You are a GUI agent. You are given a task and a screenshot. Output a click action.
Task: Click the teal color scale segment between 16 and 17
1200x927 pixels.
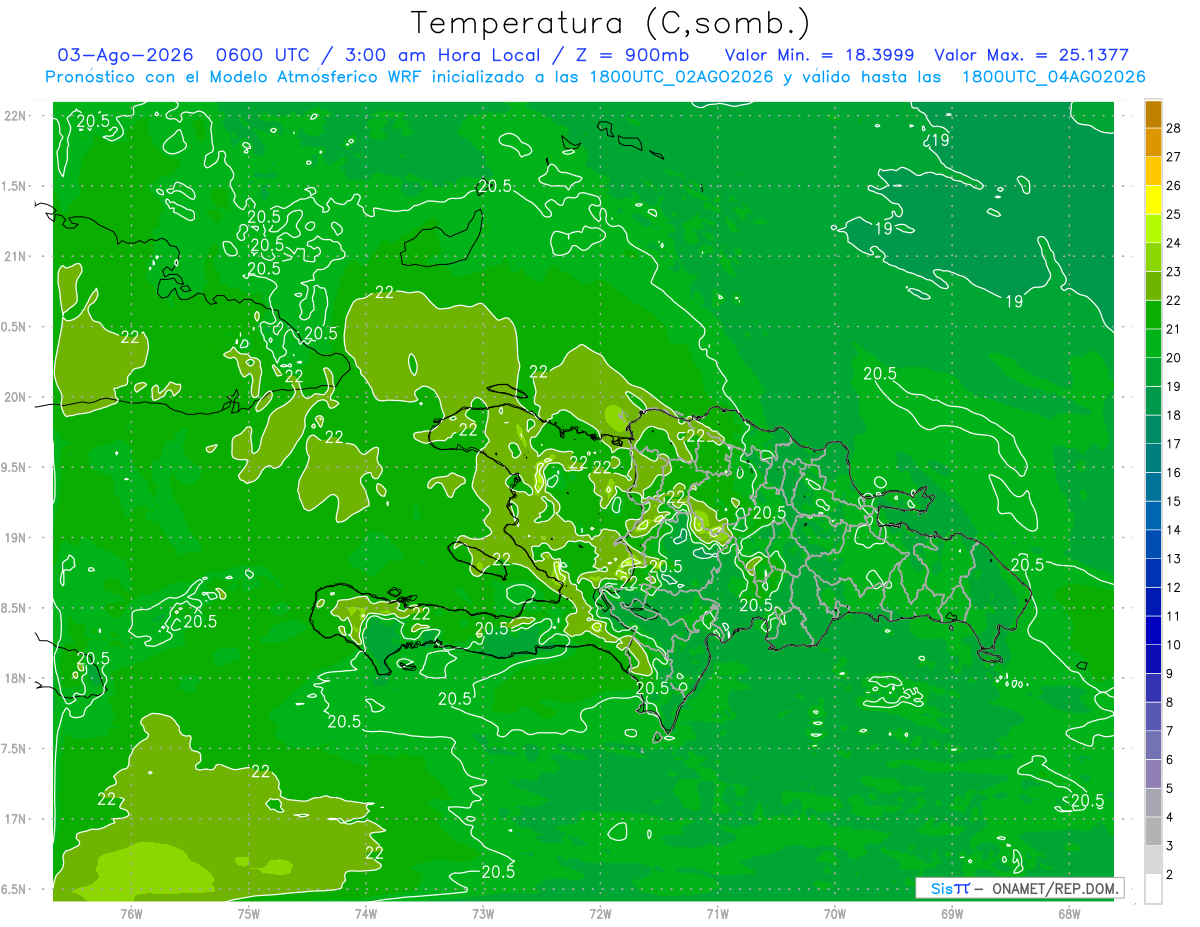coord(1153,458)
